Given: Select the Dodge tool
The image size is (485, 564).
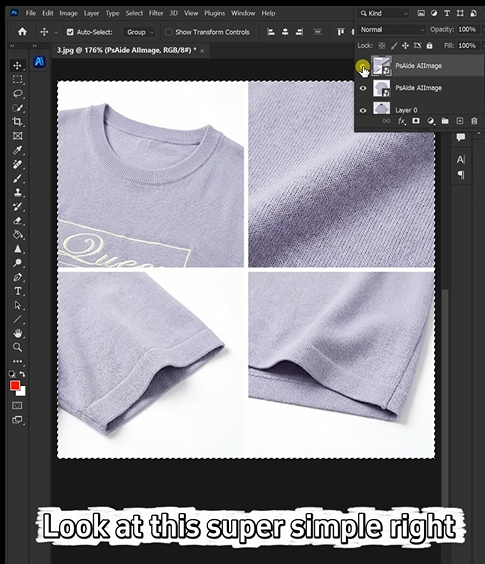Looking at the screenshot, I should (17, 263).
